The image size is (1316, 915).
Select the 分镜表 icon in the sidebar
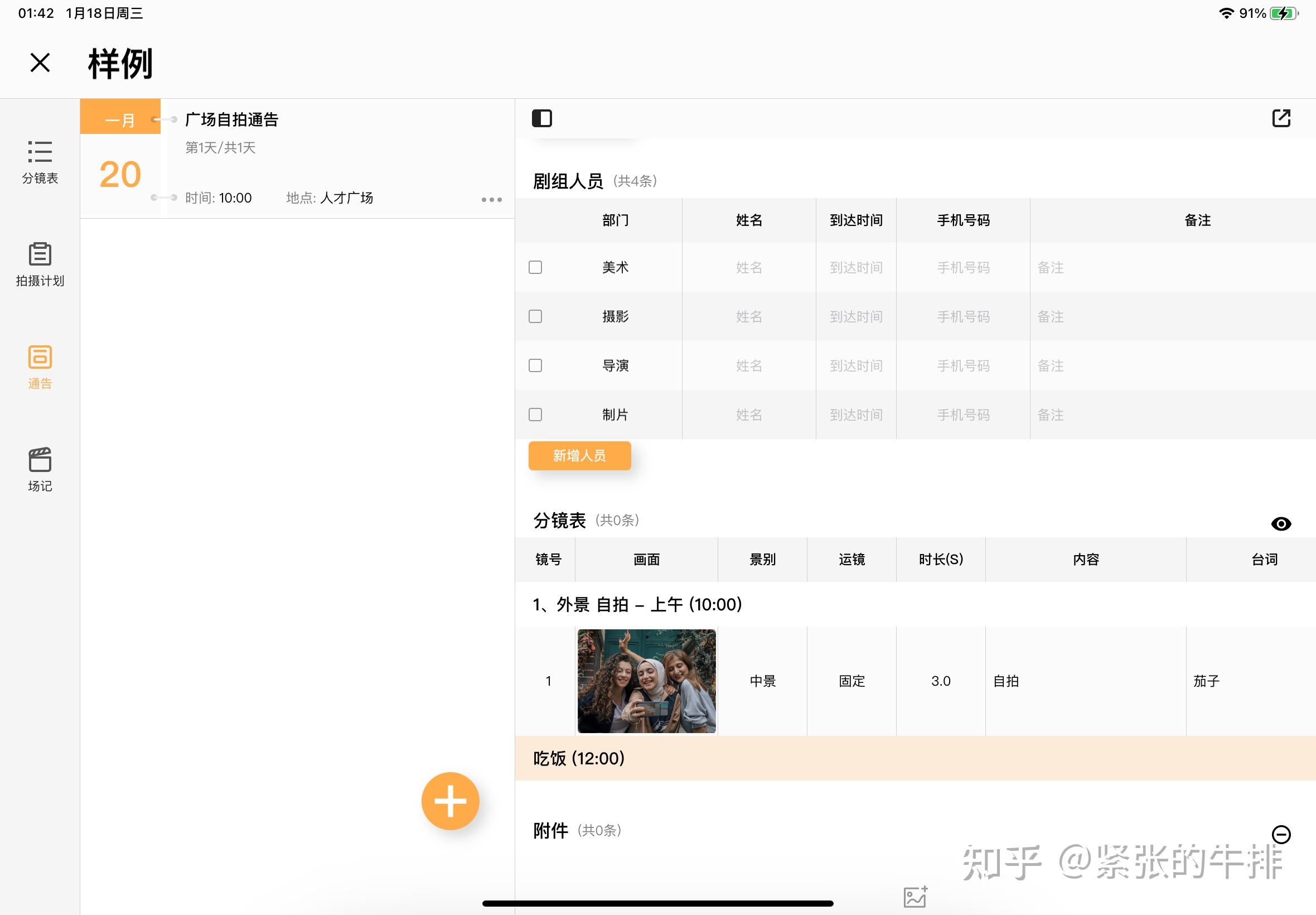(39, 162)
